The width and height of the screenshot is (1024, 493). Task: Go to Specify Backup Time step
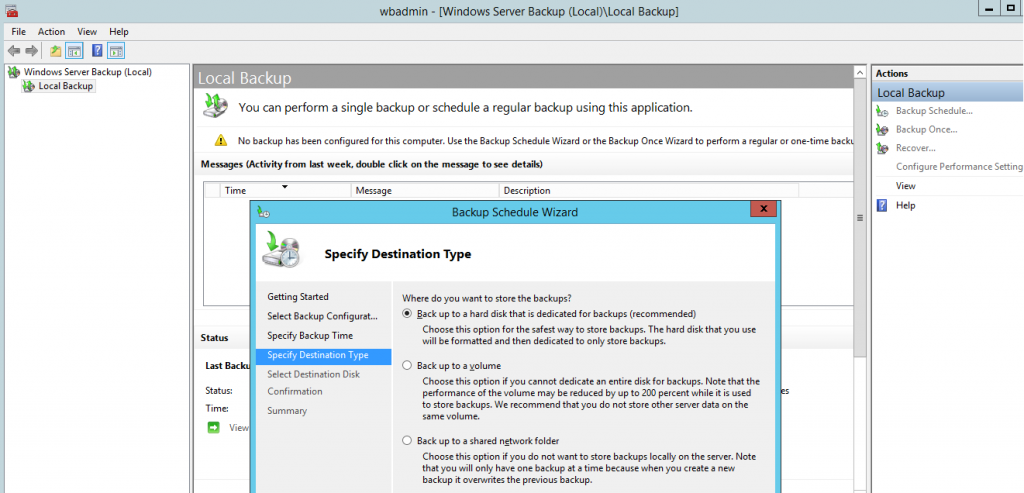pos(310,336)
